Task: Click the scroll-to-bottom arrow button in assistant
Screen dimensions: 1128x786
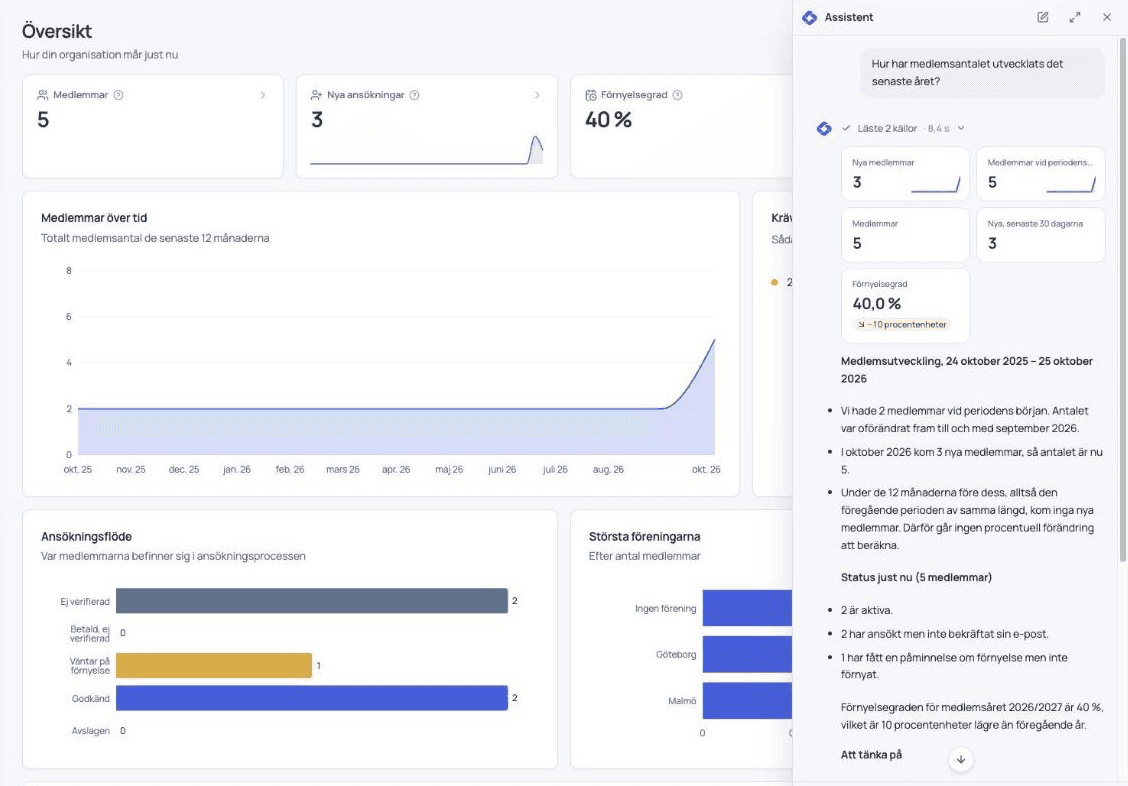Action: tap(961, 759)
